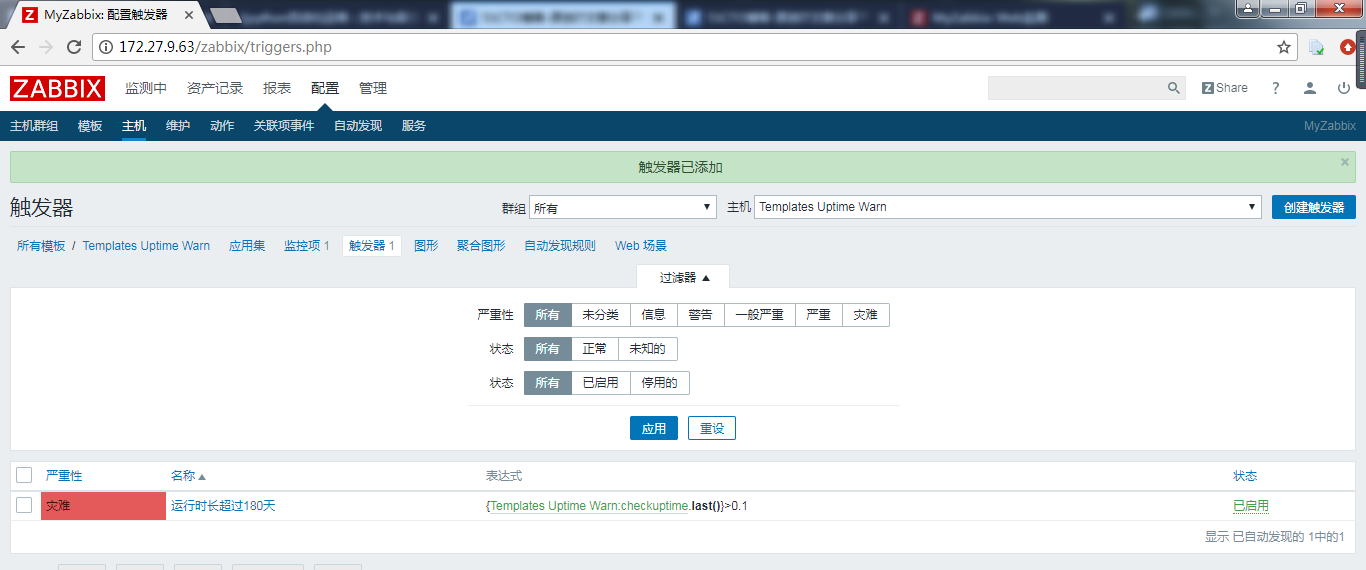The width and height of the screenshot is (1366, 570).
Task: Filter state by 正常
Action: tap(595, 349)
